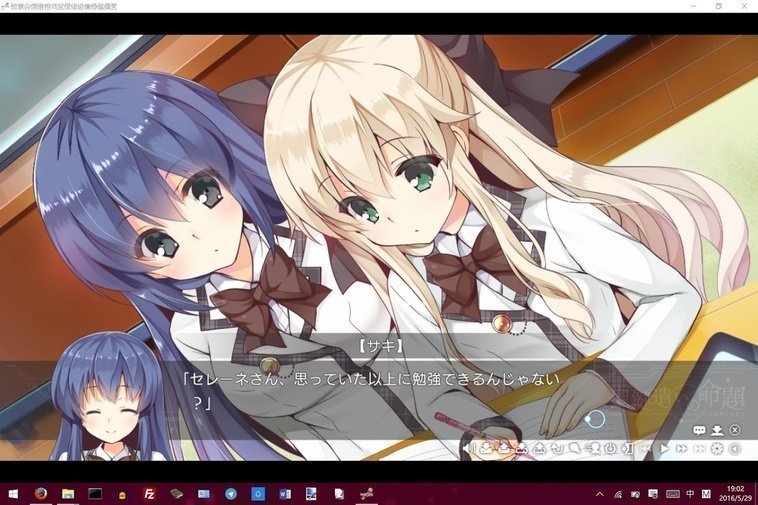This screenshot has height=505, width=758.
Task: Start auto mode with the play triangle
Action: 665,448
